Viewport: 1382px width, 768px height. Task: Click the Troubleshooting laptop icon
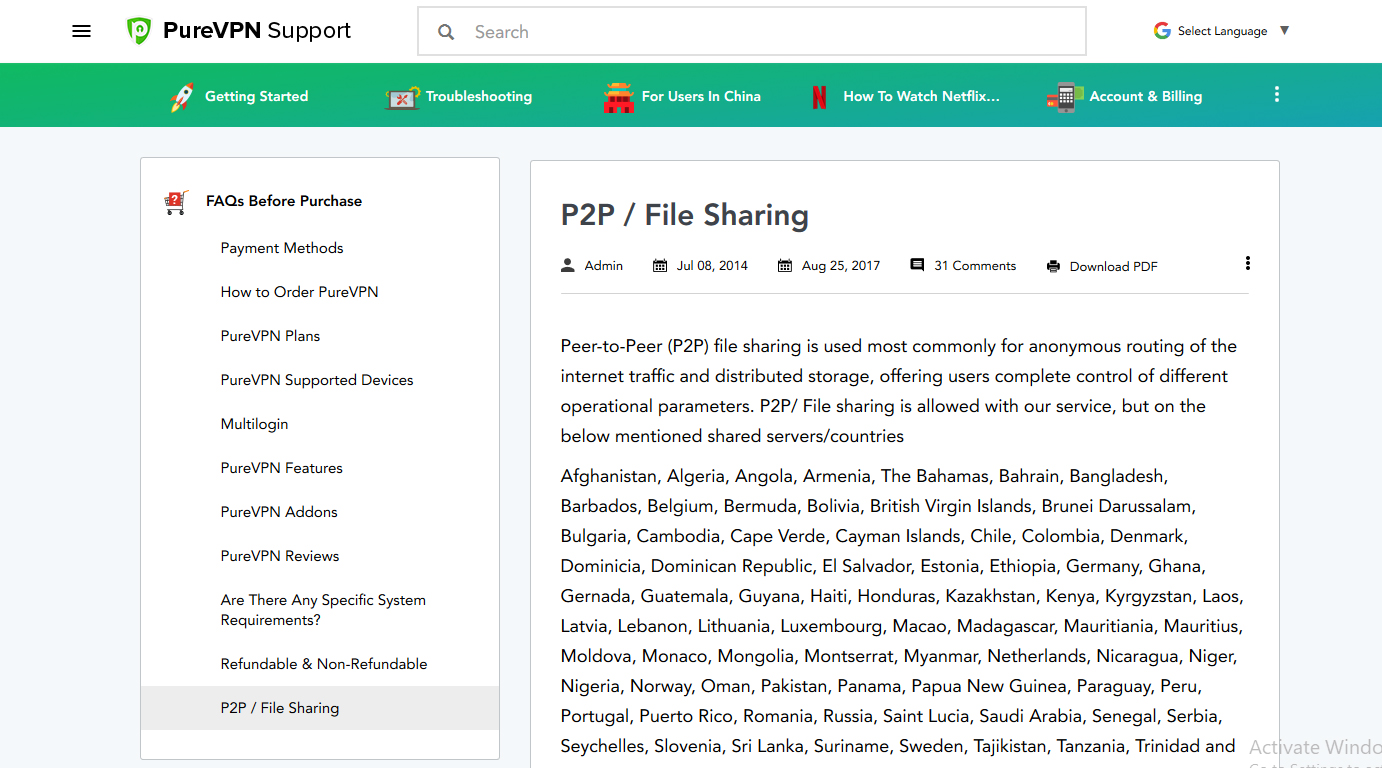click(x=402, y=97)
